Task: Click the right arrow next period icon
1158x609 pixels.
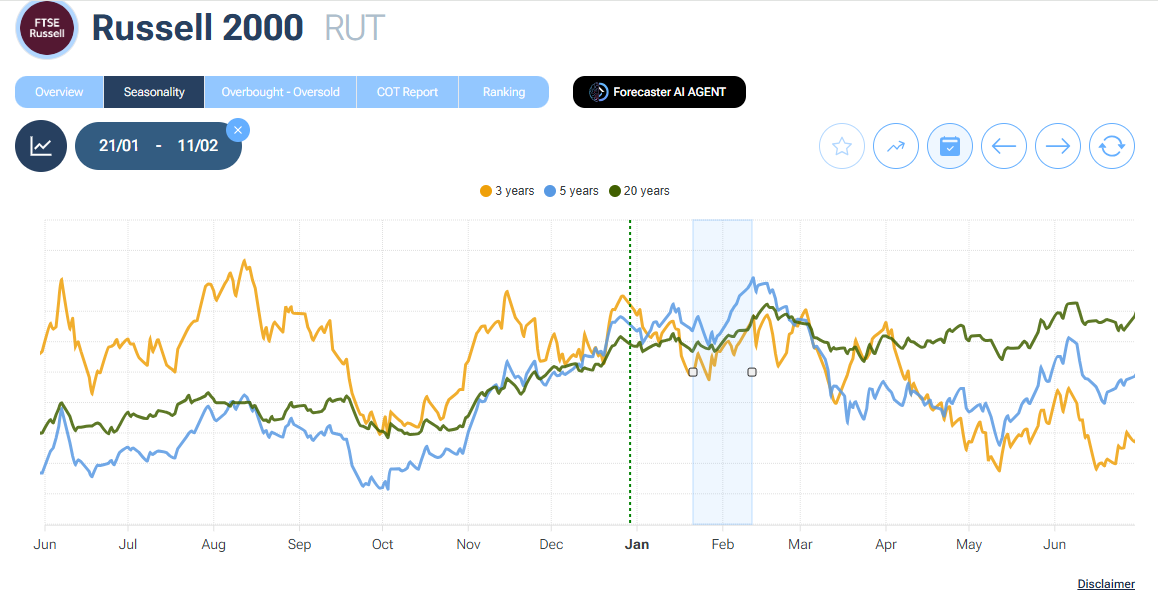Action: 1058,147
